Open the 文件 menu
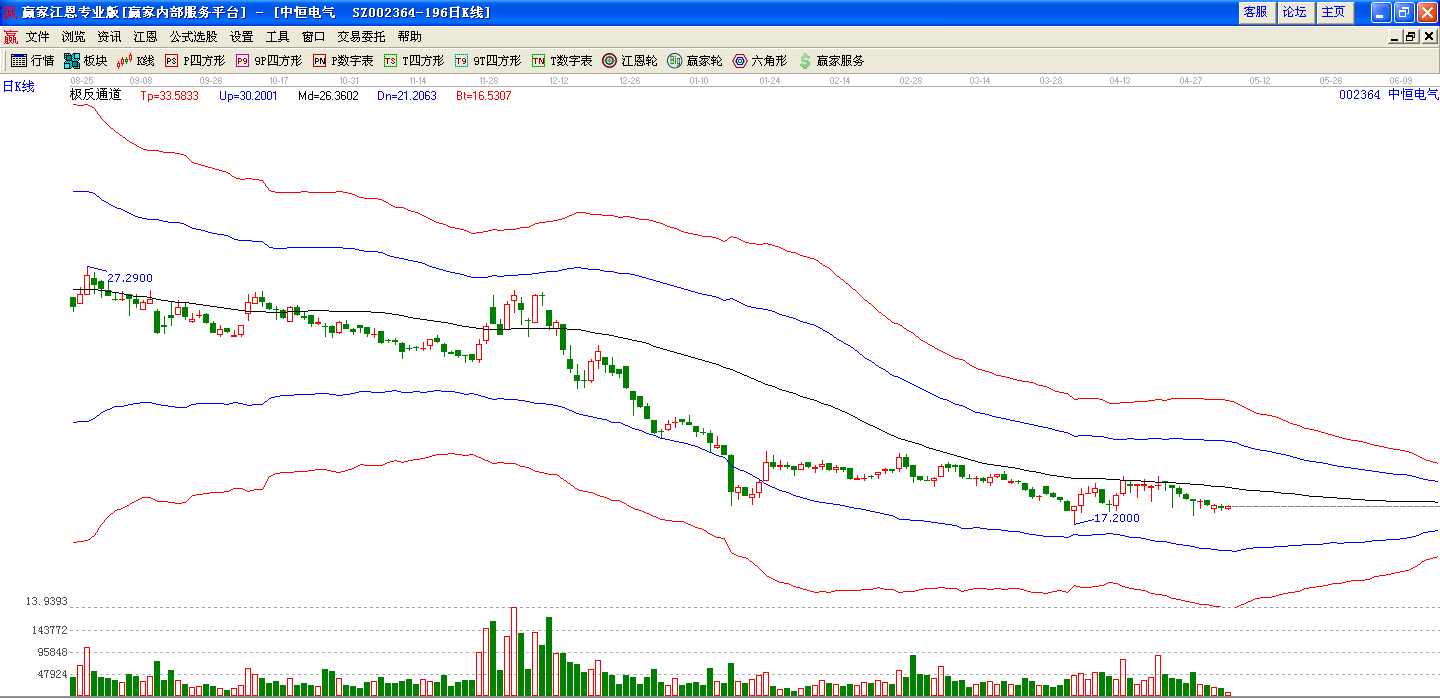 pyautogui.click(x=38, y=37)
